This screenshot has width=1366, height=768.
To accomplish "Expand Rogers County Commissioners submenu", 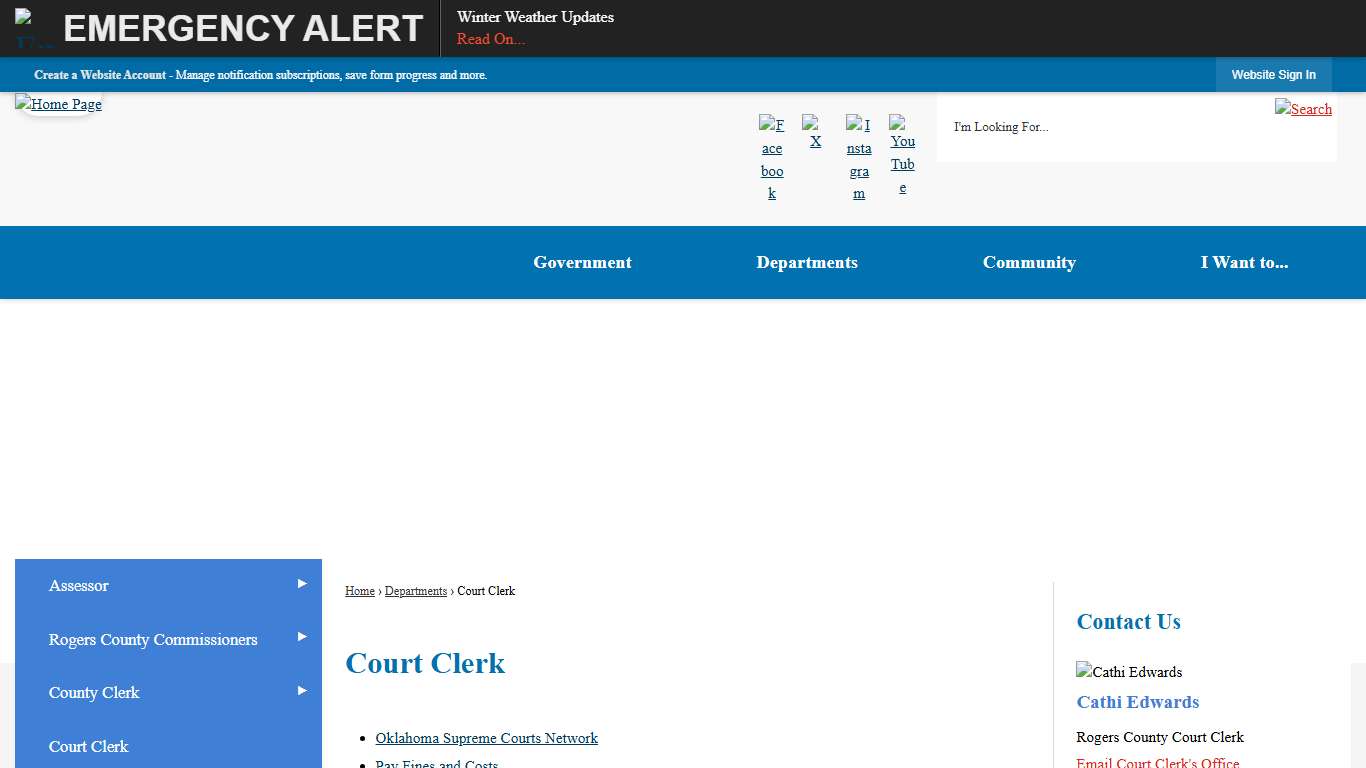I will click(302, 635).
